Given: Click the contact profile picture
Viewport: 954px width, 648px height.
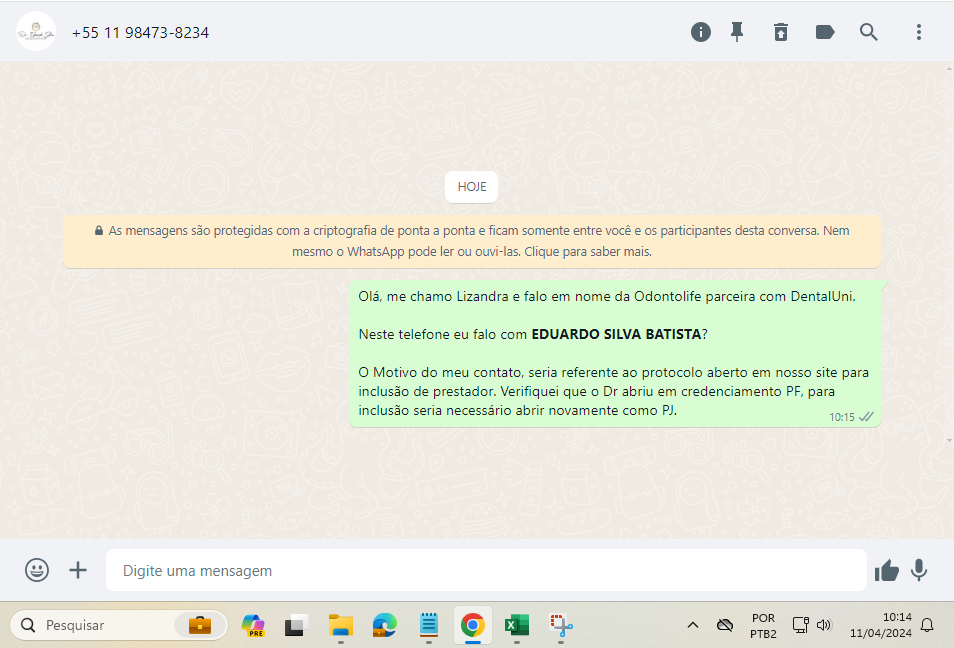Looking at the screenshot, I should 36,32.
